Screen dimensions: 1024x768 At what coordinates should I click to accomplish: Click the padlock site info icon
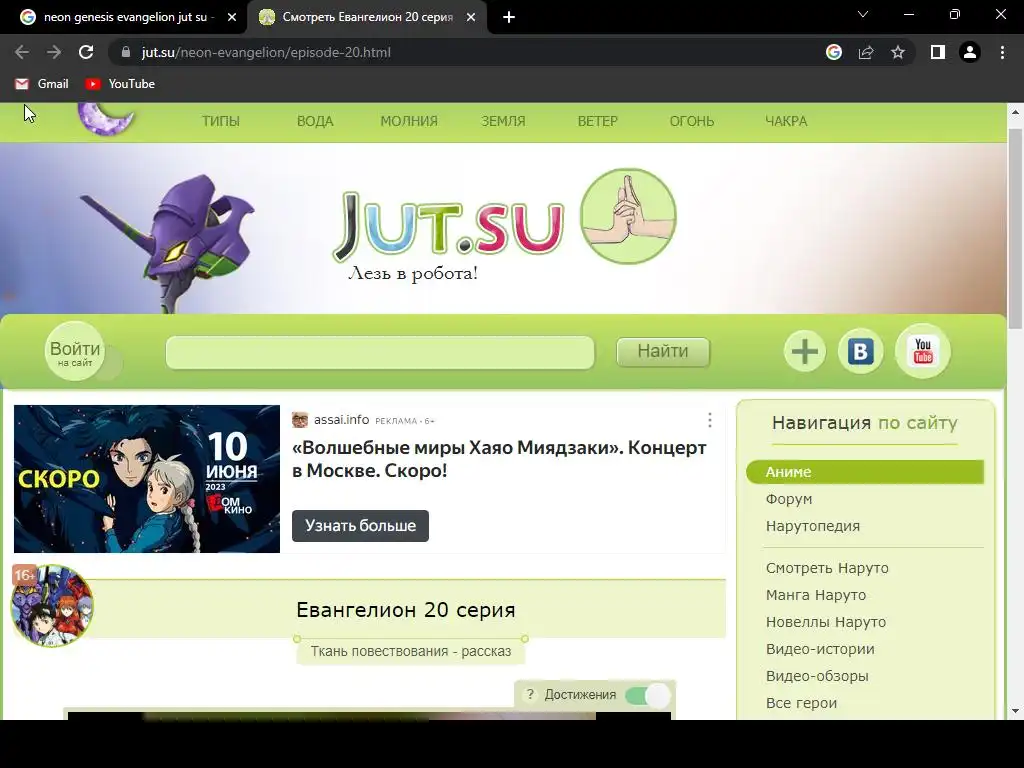tap(126, 52)
